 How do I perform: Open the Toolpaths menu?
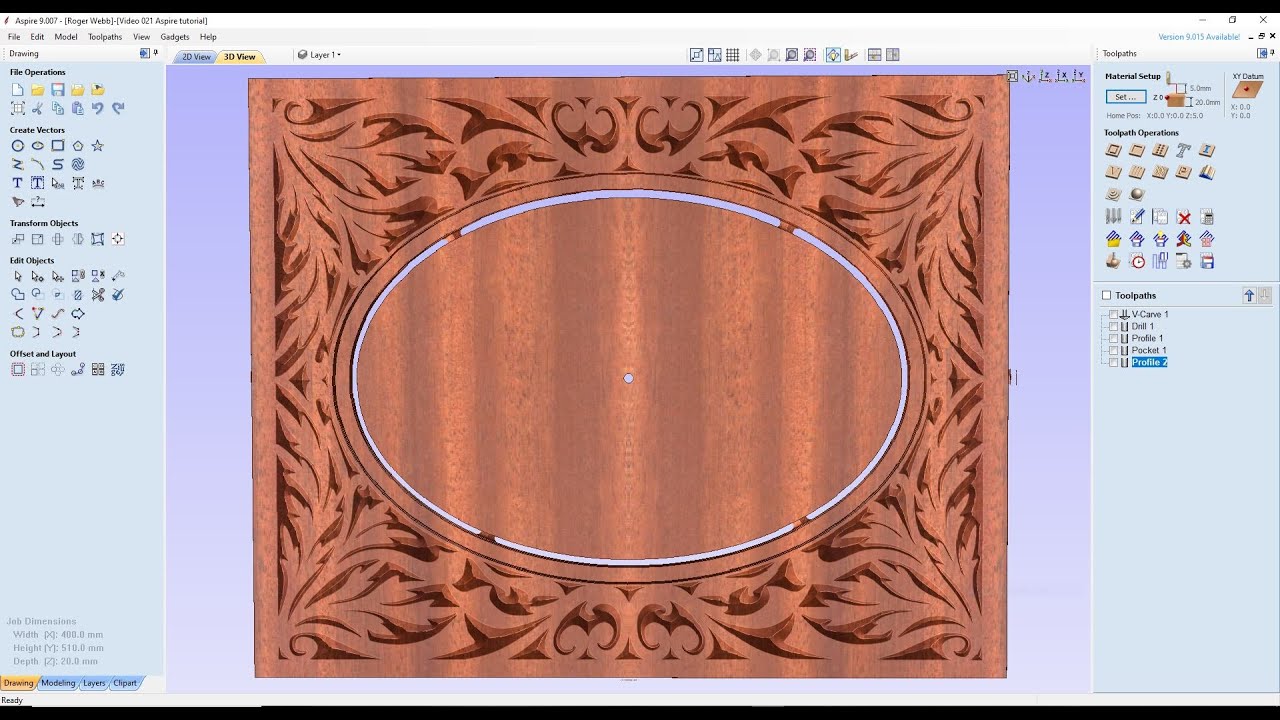click(105, 37)
